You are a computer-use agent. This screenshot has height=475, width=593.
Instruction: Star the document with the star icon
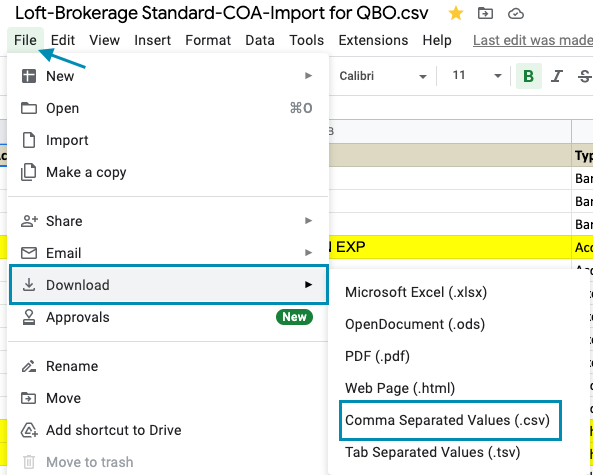pos(456,14)
